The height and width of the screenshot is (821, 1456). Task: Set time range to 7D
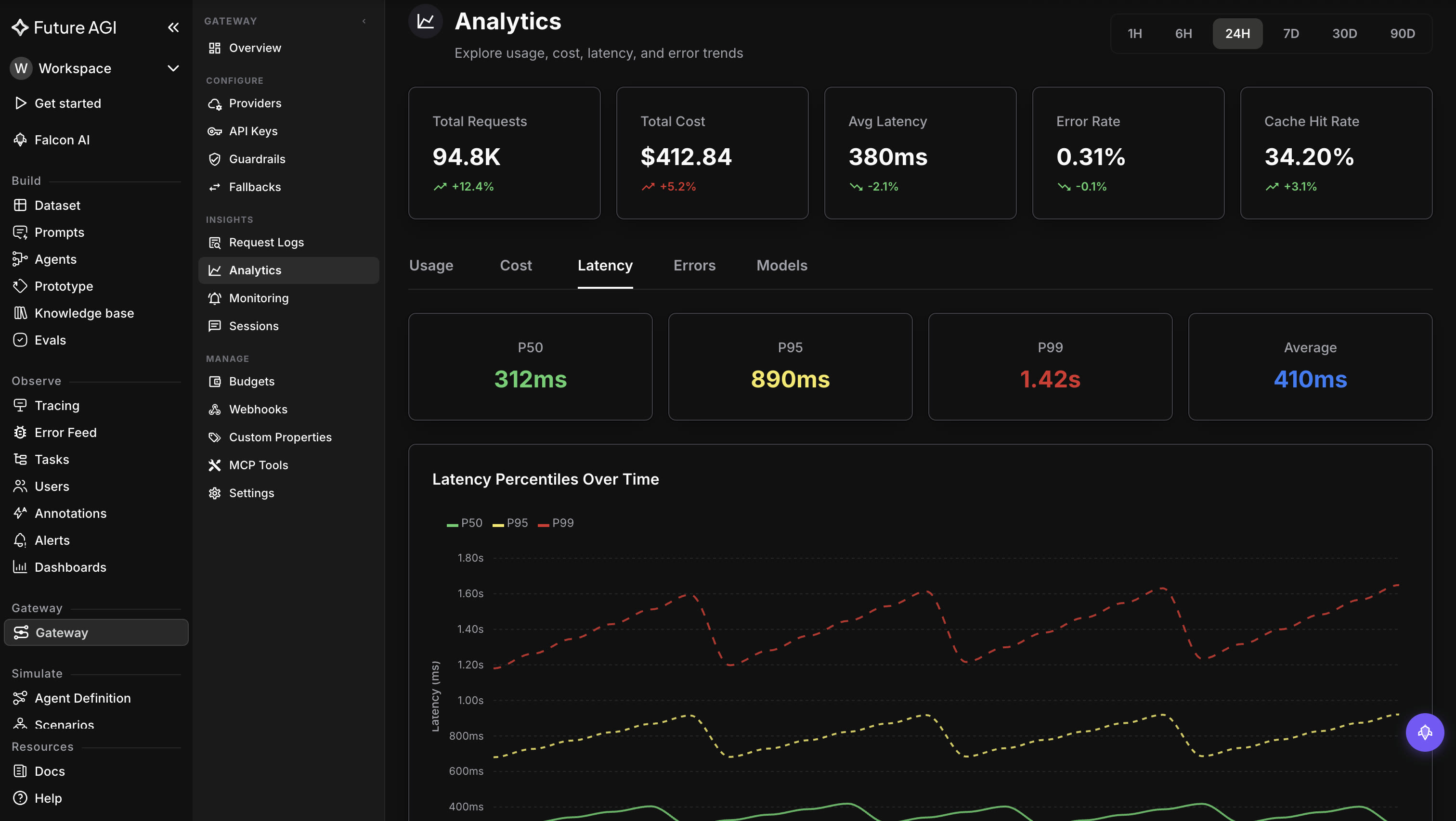tap(1290, 33)
